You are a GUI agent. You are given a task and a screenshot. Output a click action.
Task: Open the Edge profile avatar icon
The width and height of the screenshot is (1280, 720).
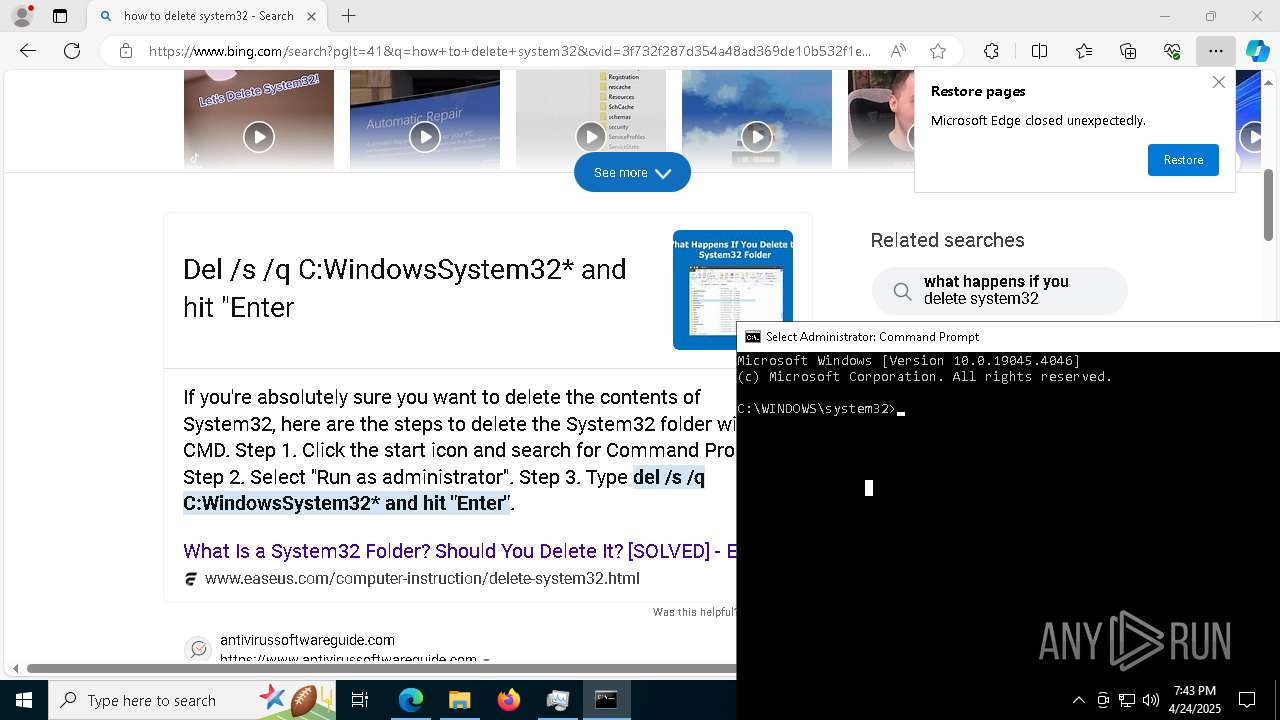point(22,16)
